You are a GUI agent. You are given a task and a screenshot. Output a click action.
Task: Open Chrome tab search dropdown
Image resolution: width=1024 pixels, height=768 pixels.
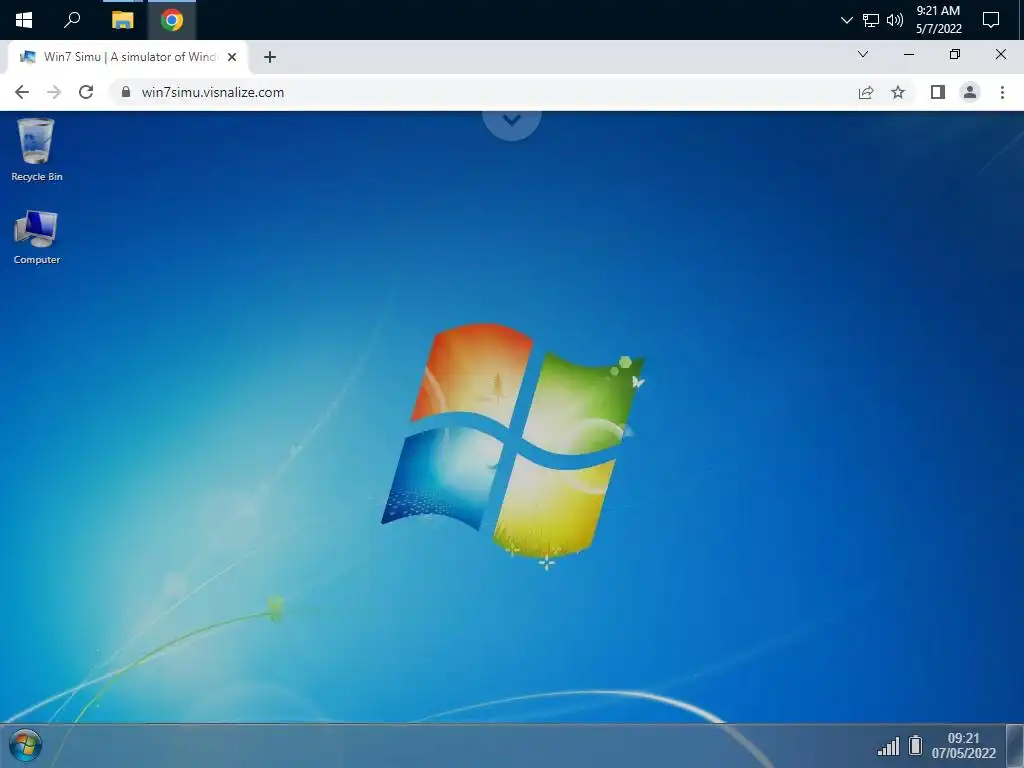[x=863, y=54]
